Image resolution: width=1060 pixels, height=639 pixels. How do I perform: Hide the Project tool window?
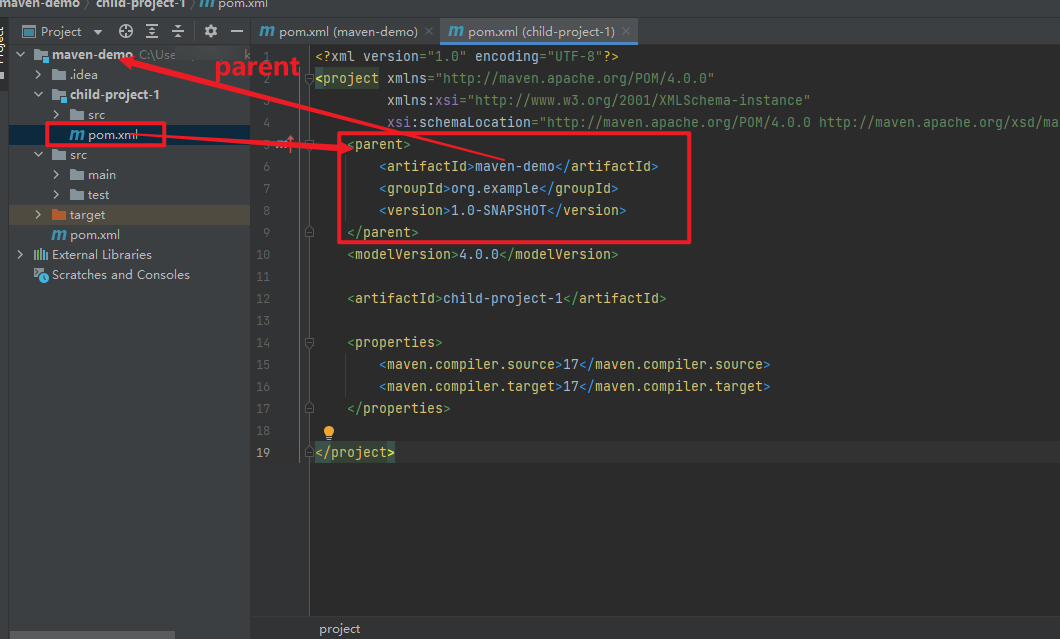coord(237,31)
